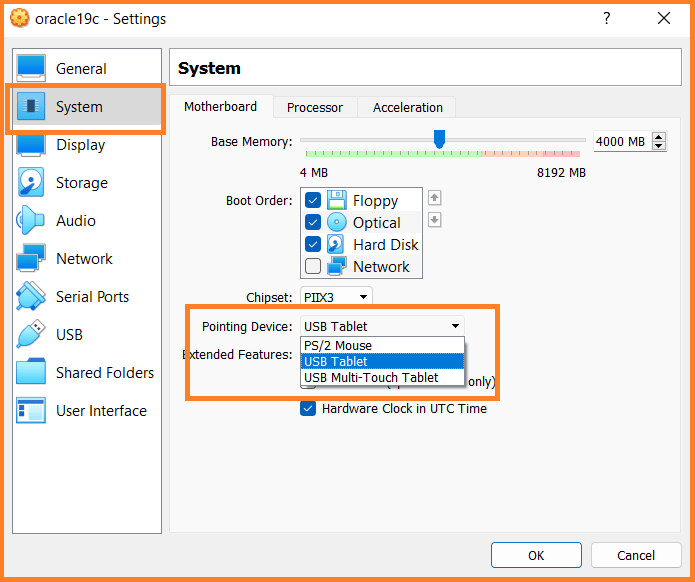695x582 pixels.
Task: Open the Chipset PIIX3 dropdown
Action: point(336,297)
